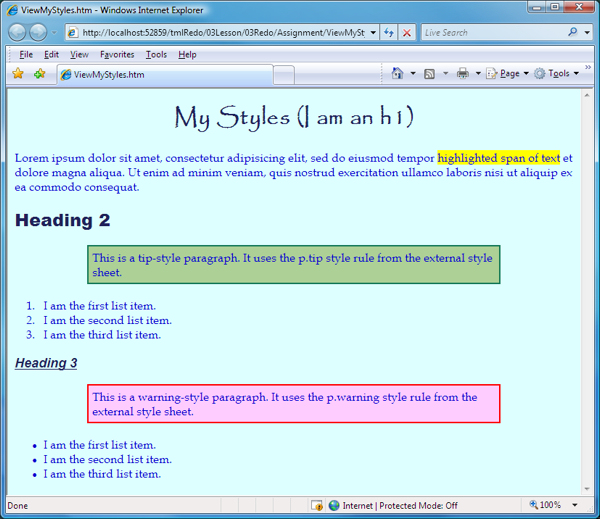Click the Forward navigation arrow button
Screen dimensions: 600x519
[x=38, y=33]
